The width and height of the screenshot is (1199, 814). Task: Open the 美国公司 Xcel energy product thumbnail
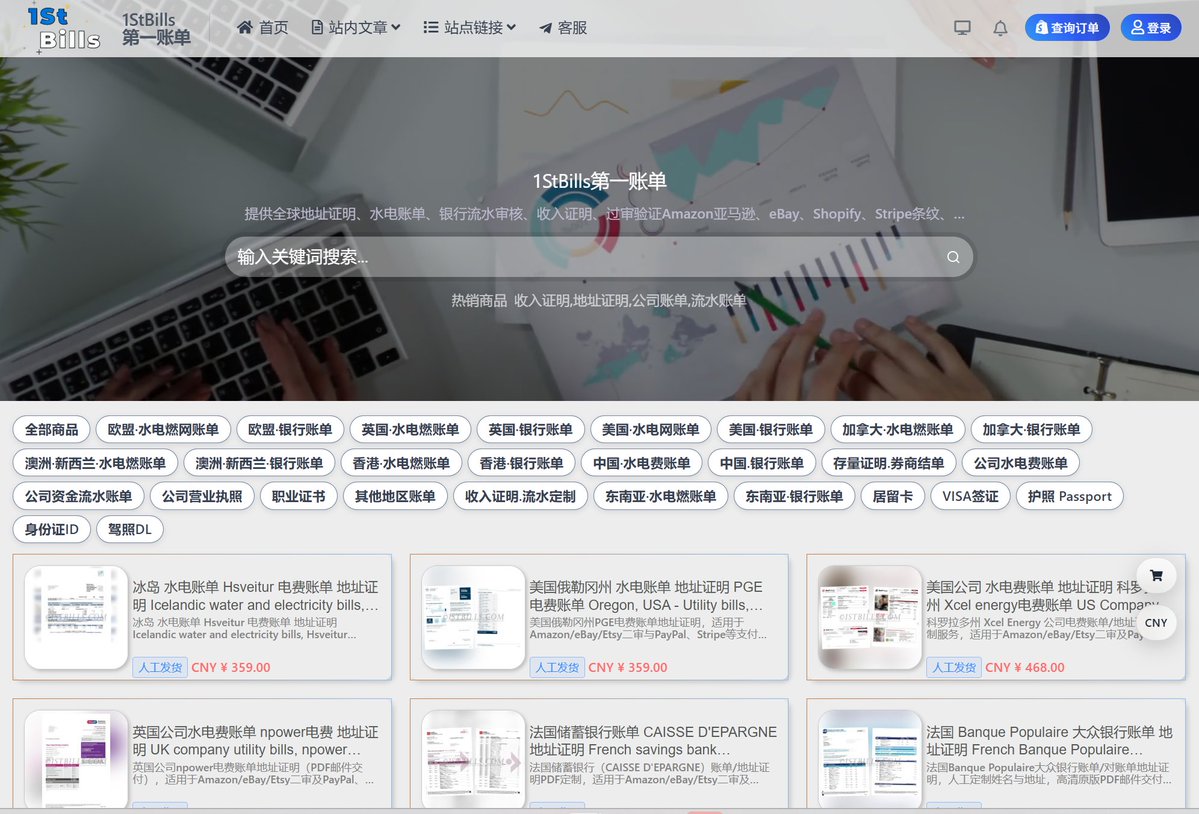click(870, 618)
